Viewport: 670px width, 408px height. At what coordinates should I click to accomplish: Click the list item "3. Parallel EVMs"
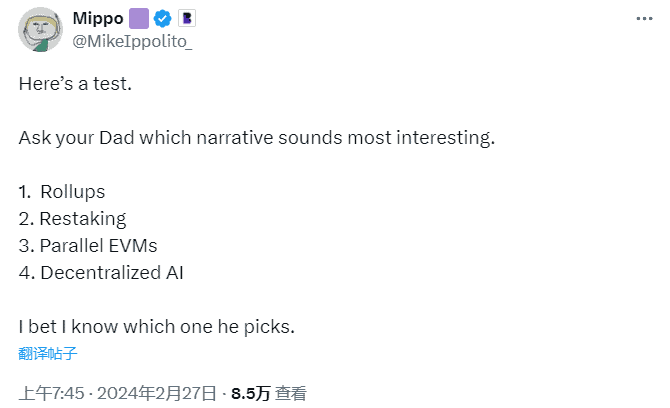88,246
